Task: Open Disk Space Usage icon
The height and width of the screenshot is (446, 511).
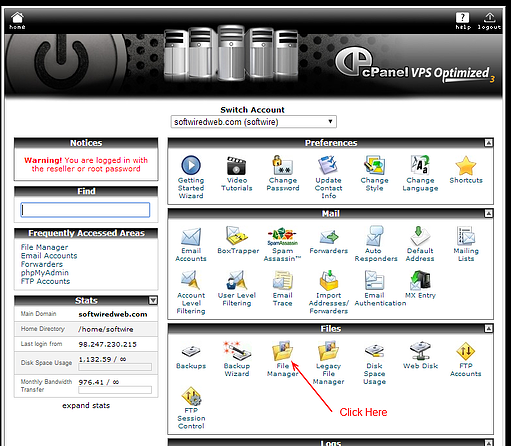Action: (x=374, y=352)
